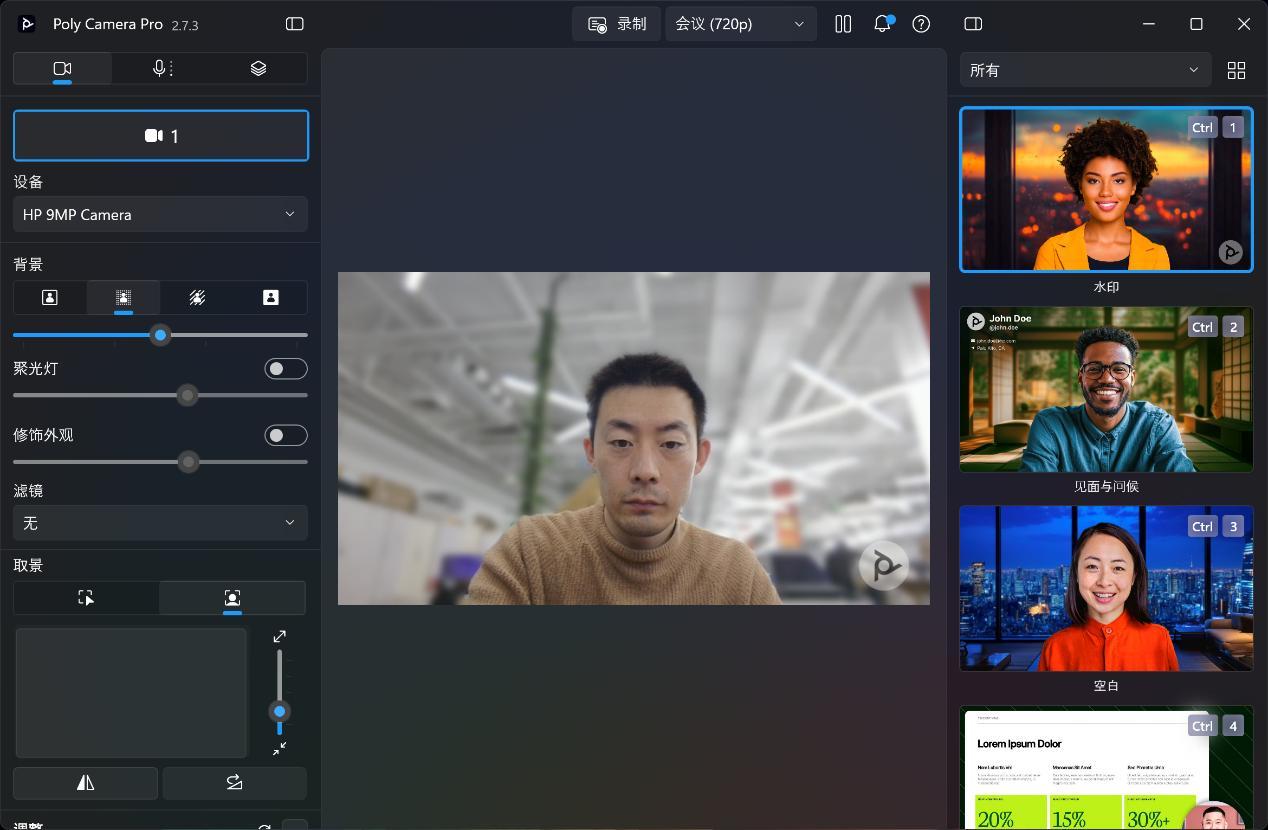
Task: Open the help question mark icon
Action: coord(921,24)
